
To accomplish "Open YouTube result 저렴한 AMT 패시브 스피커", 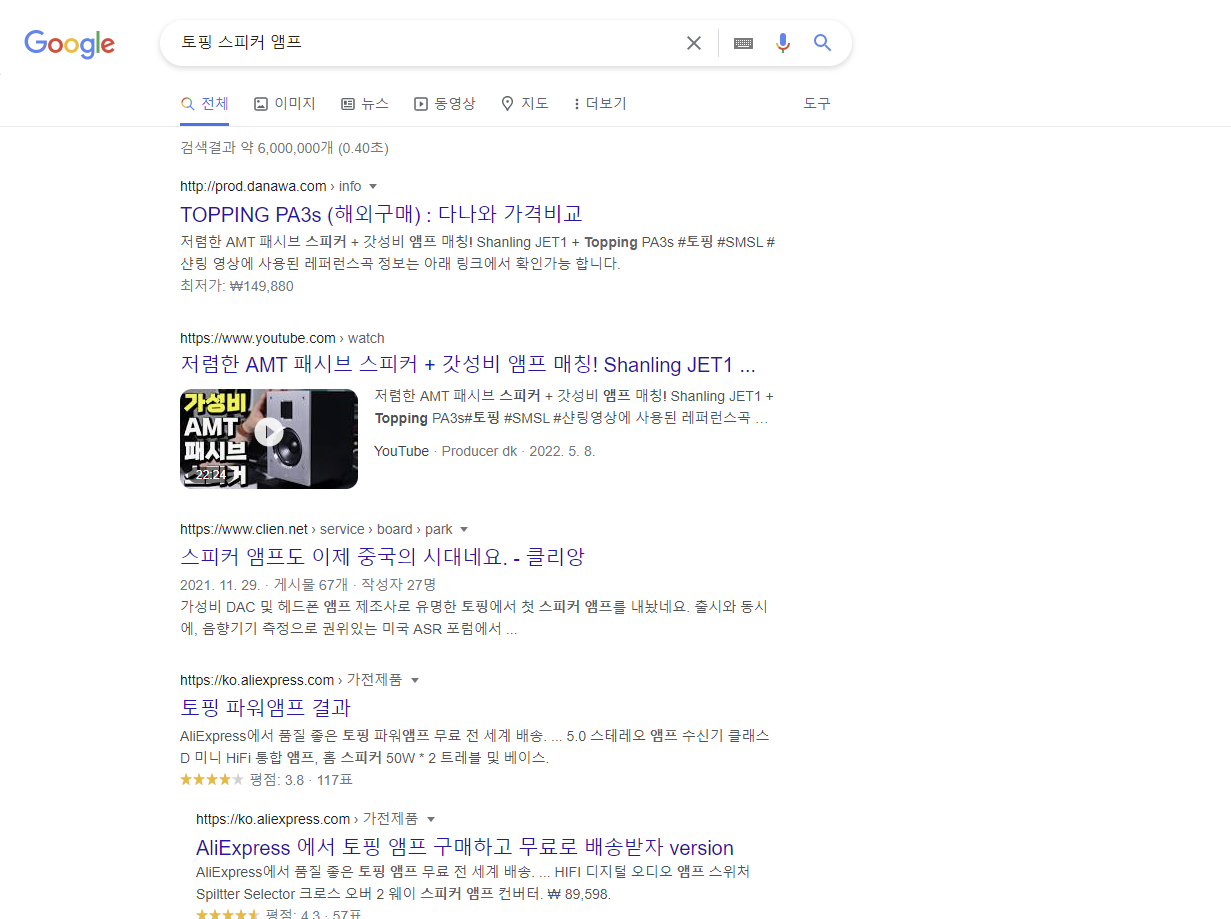I will pyautogui.click(x=467, y=364).
